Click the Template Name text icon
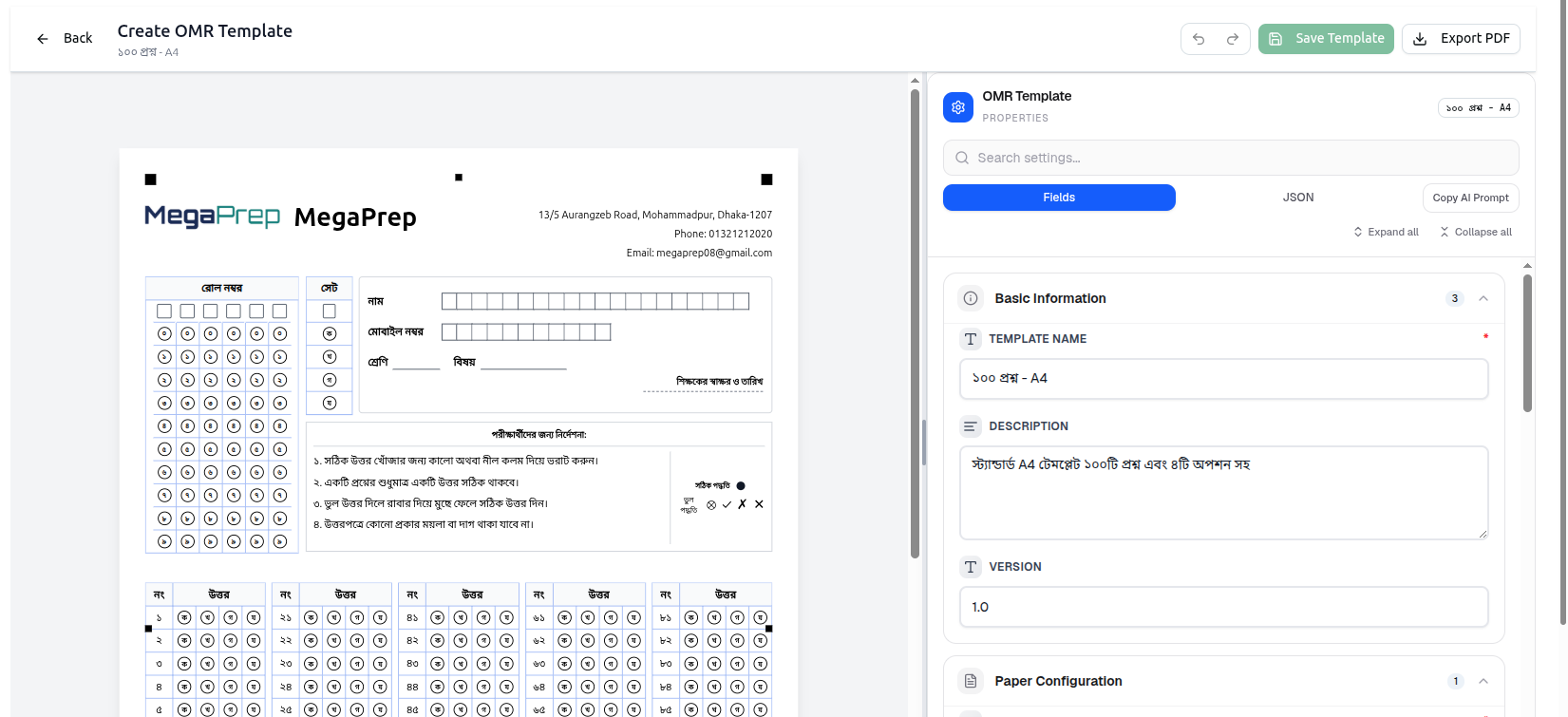Viewport: 1568px width, 717px height. 971,339
